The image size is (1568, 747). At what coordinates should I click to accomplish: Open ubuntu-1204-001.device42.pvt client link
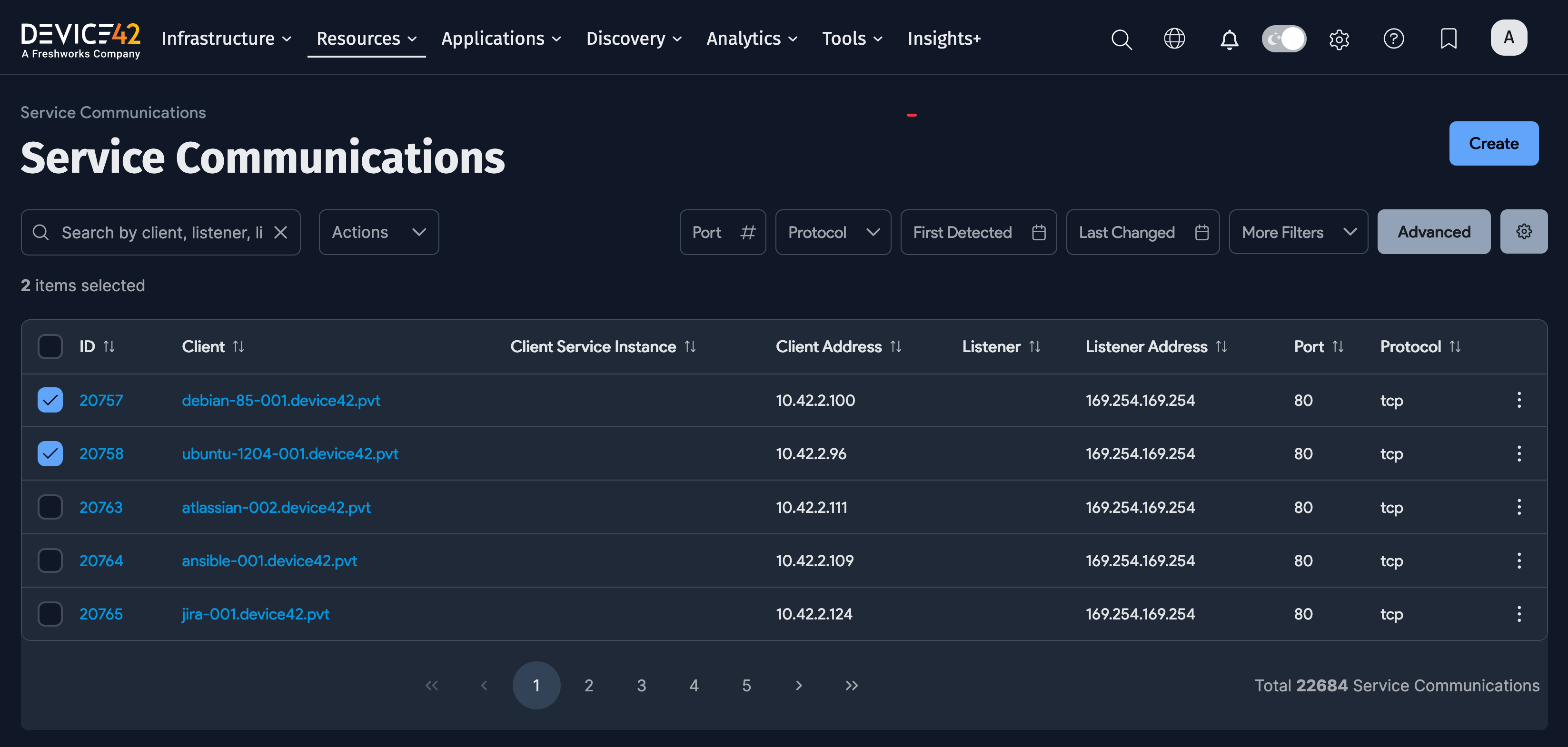coord(290,453)
